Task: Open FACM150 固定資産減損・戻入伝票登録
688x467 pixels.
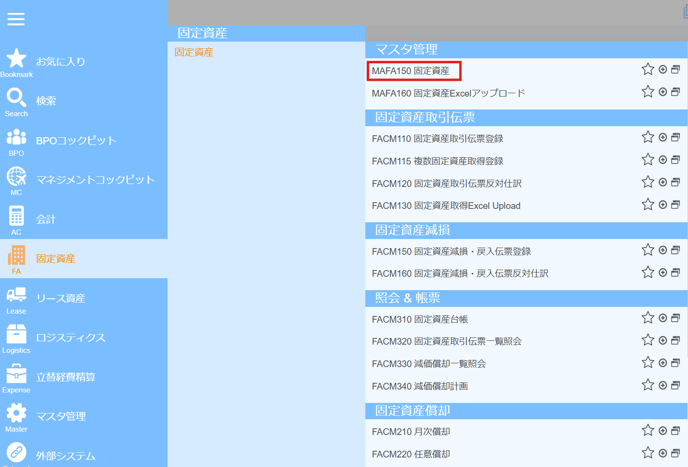Action: [x=451, y=251]
